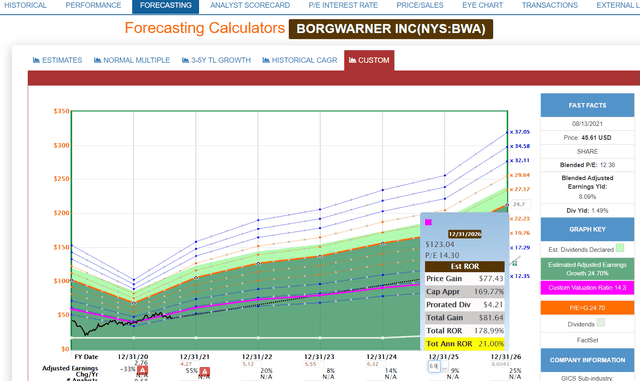Viewport: 640px width, 381px height.
Task: Click the active earnings input under 12/31/25
Action: tap(434, 366)
